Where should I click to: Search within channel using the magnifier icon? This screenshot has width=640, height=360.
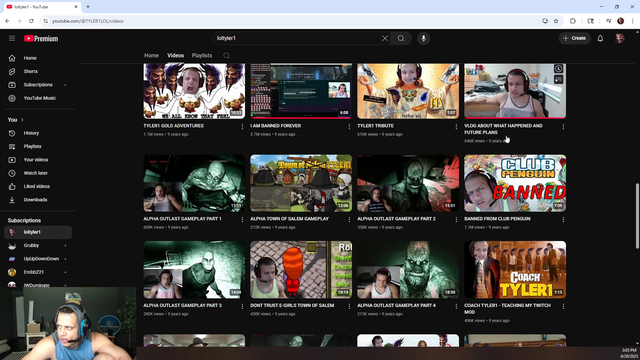point(227,56)
